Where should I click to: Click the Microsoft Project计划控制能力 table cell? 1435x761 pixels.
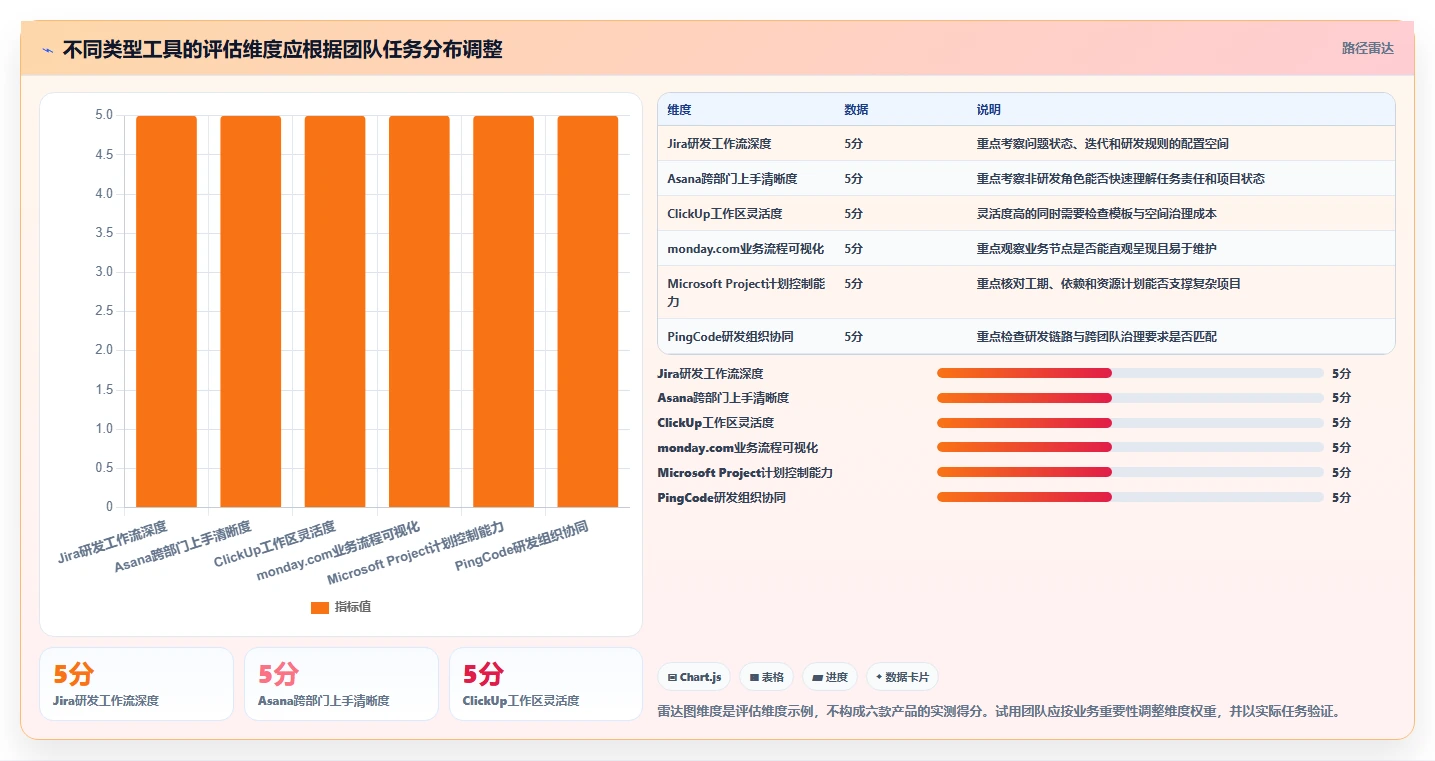coord(747,292)
